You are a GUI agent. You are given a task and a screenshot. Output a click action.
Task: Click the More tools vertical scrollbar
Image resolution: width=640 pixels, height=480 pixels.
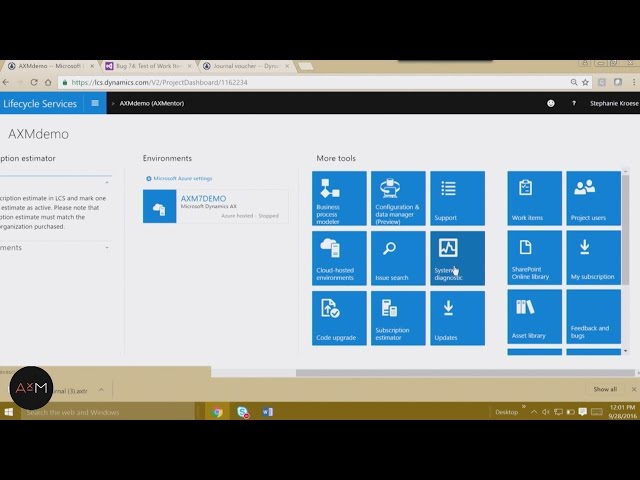(x=625, y=230)
